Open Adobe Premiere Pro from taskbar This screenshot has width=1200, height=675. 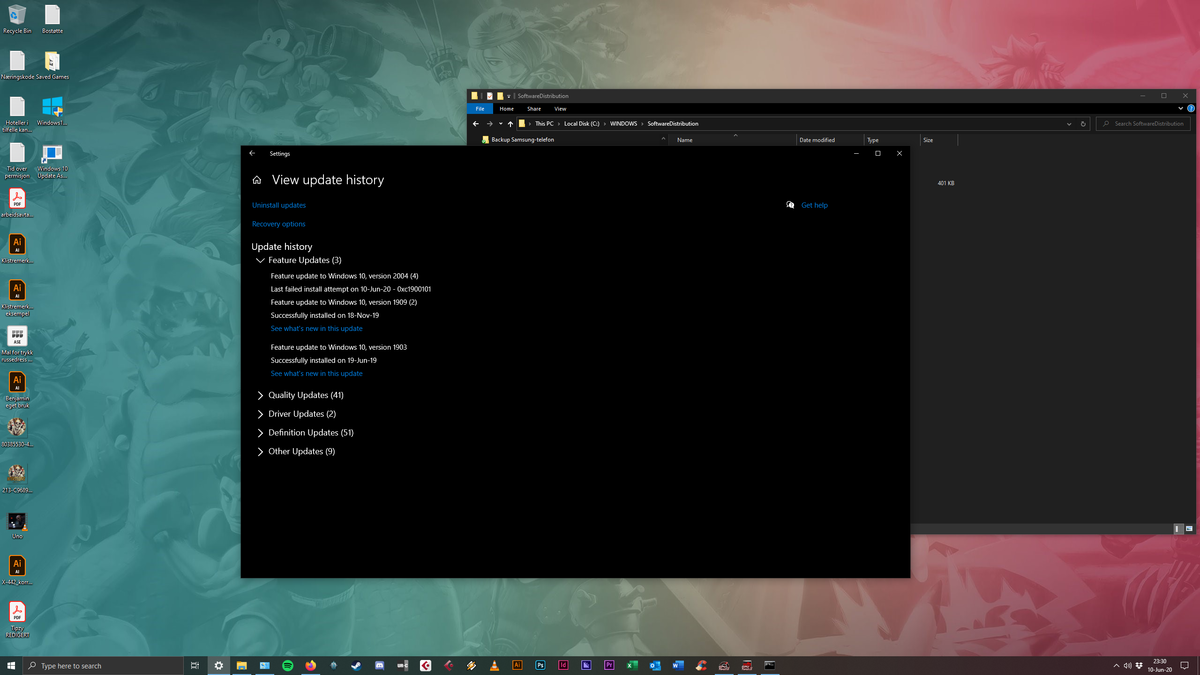point(609,665)
